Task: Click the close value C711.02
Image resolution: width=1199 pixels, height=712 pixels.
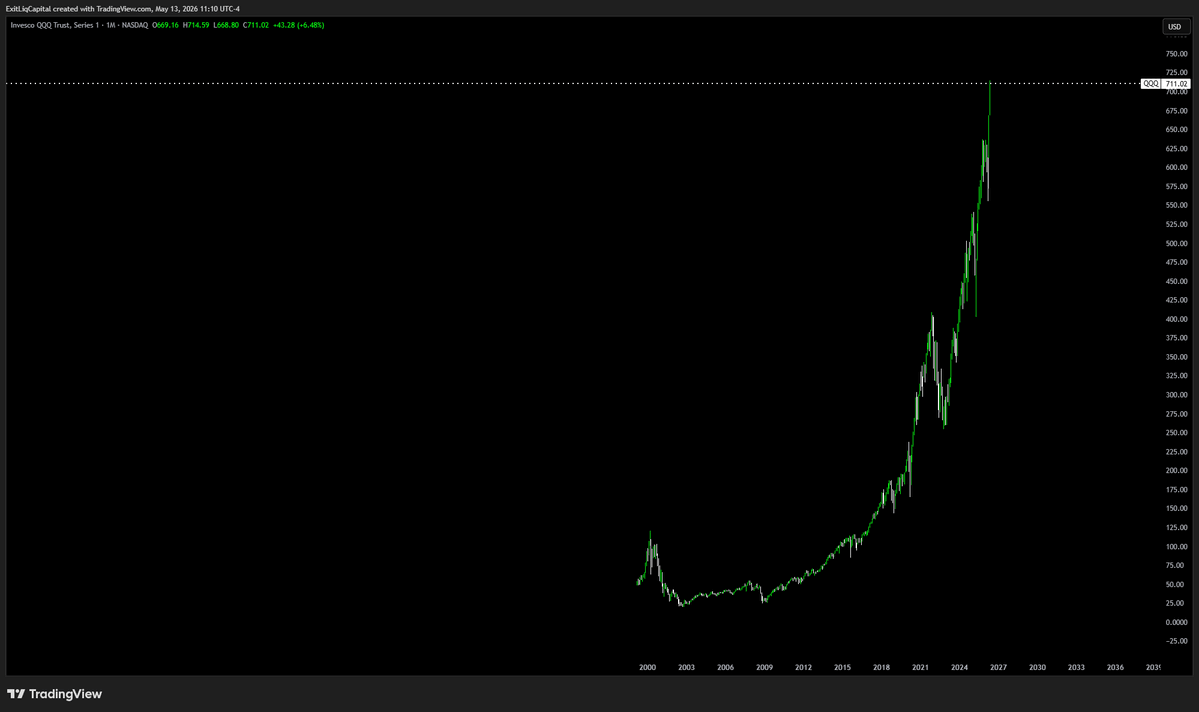Action: click(x=255, y=25)
